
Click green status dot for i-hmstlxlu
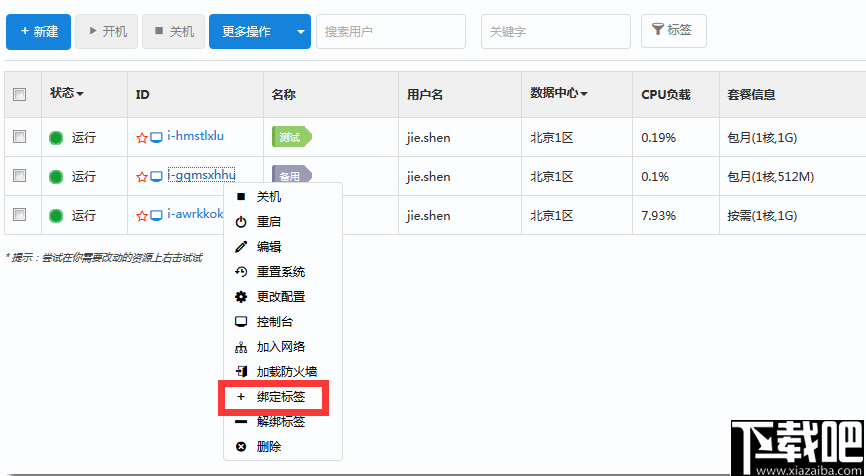[x=56, y=137]
